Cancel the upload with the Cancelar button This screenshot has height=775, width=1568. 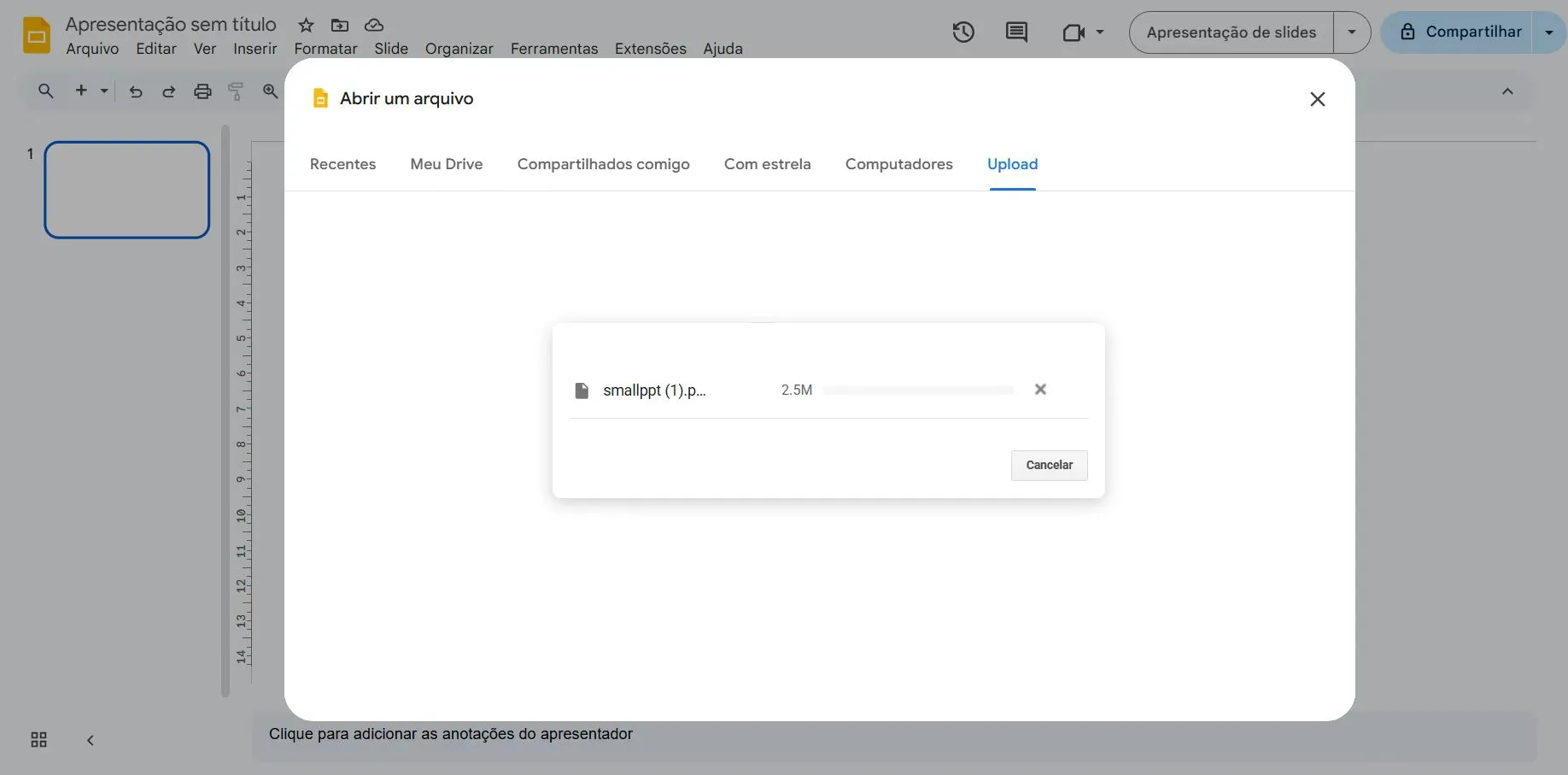tap(1049, 465)
